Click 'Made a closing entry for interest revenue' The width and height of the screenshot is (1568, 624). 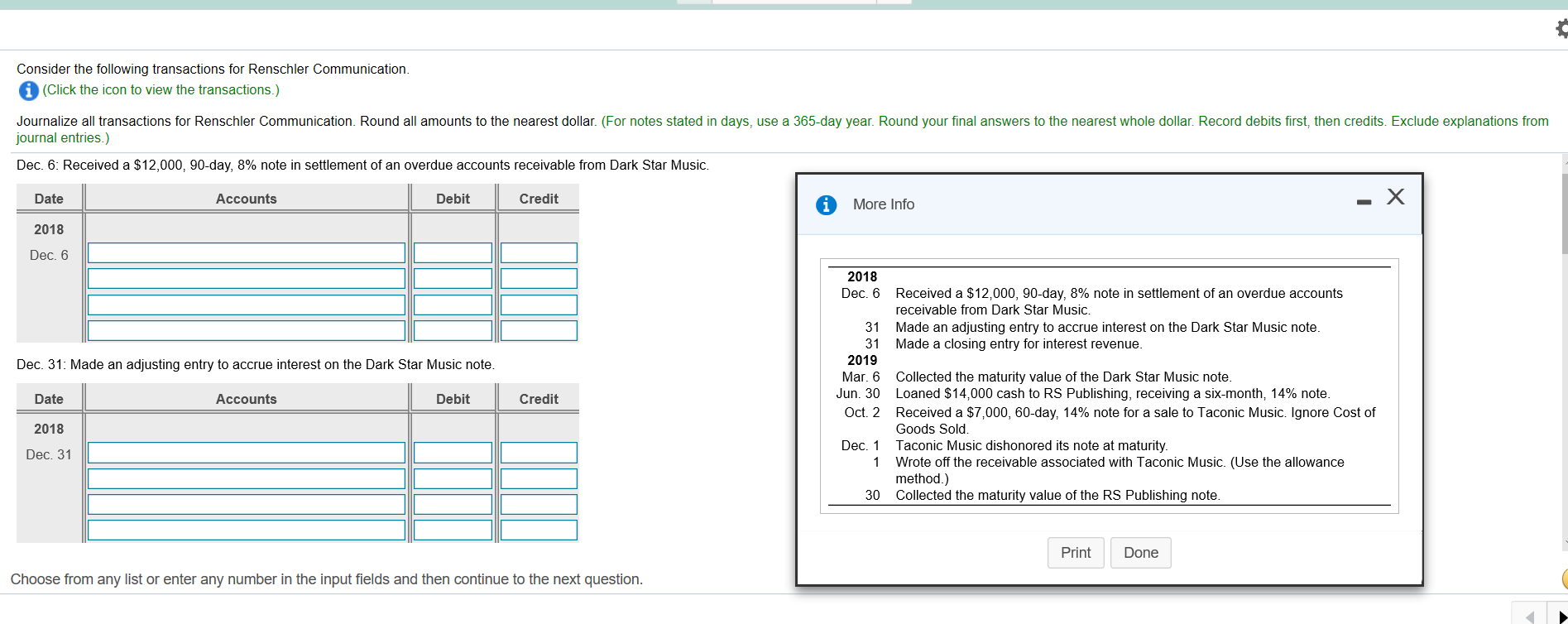1018,343
